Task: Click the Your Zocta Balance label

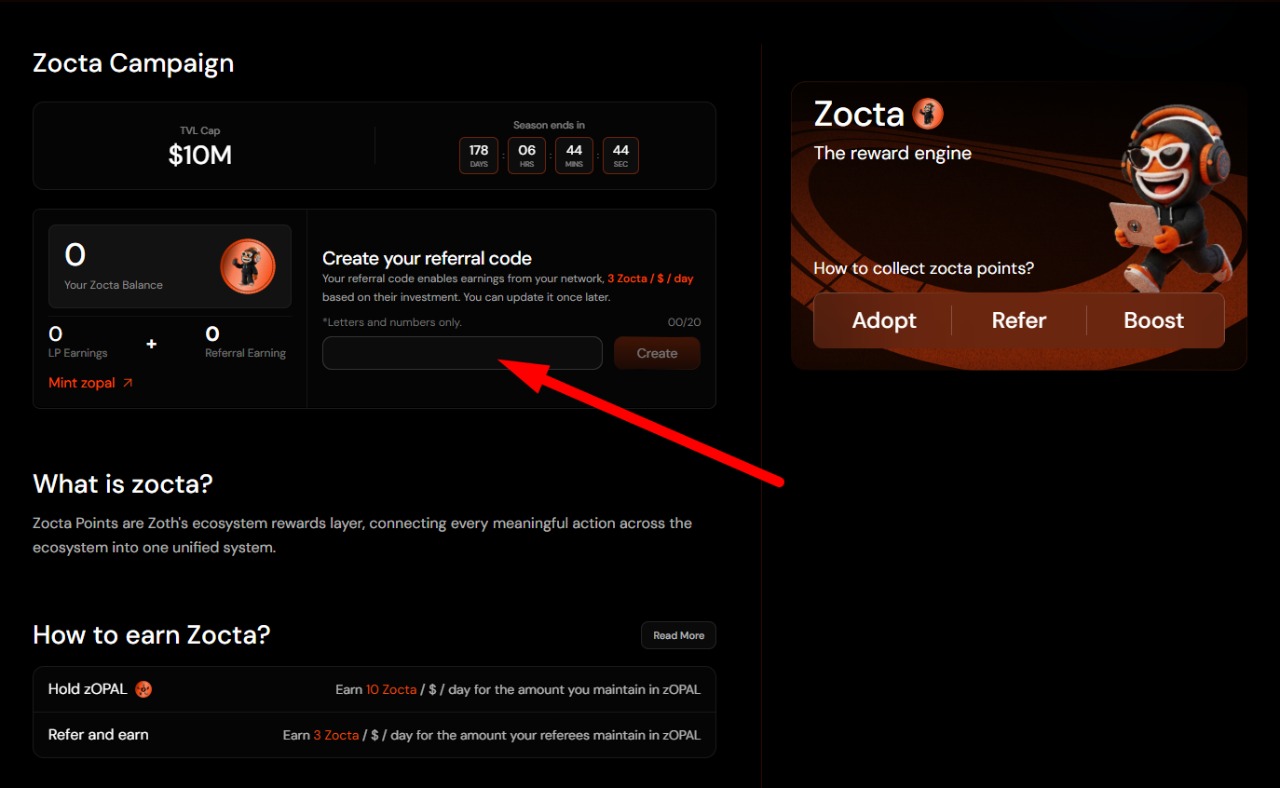Action: pyautogui.click(x=113, y=285)
